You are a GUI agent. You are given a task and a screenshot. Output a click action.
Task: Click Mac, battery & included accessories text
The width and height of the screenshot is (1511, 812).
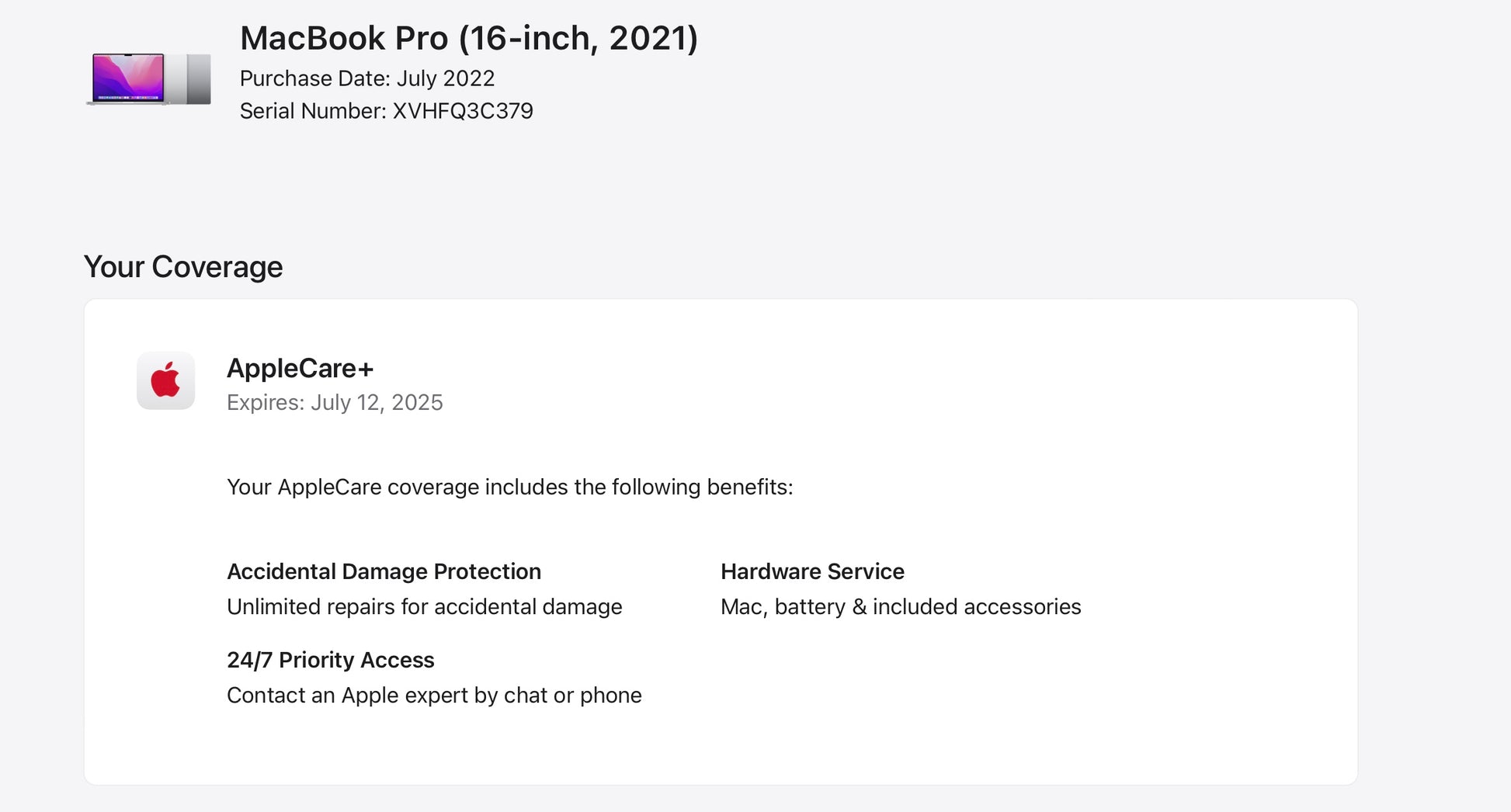click(901, 606)
